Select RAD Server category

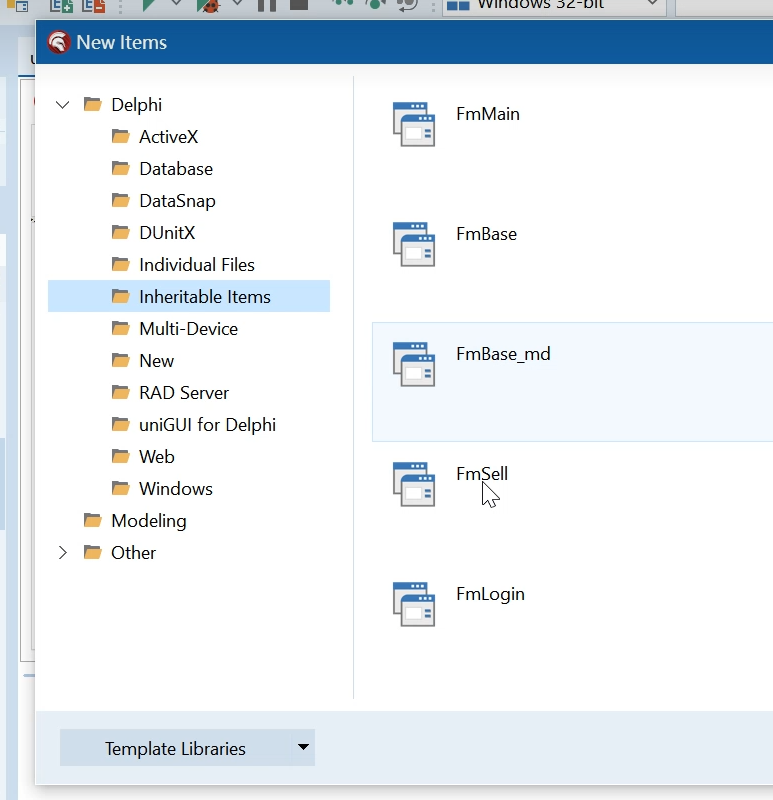[x=184, y=393]
